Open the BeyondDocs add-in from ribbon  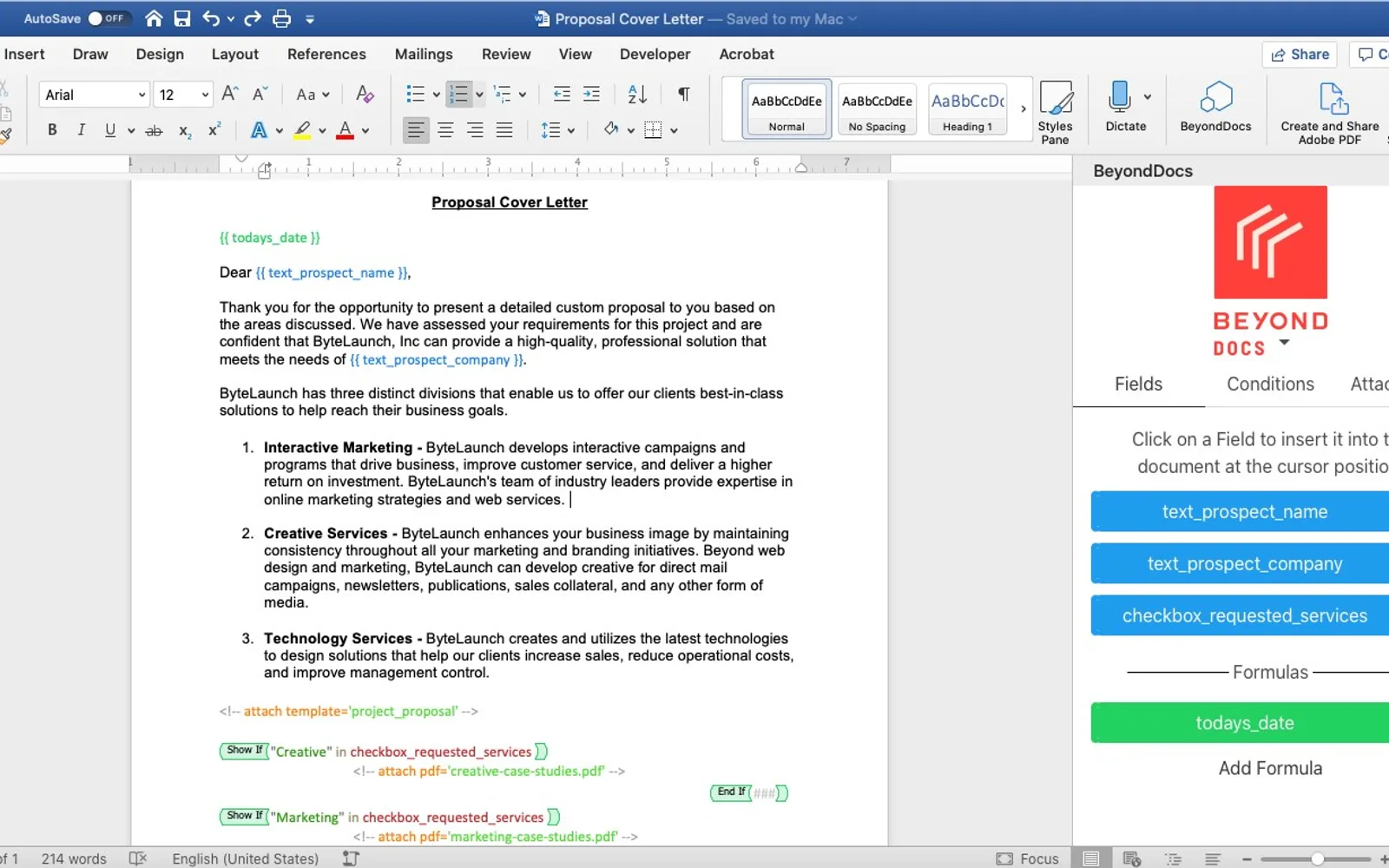1215,107
